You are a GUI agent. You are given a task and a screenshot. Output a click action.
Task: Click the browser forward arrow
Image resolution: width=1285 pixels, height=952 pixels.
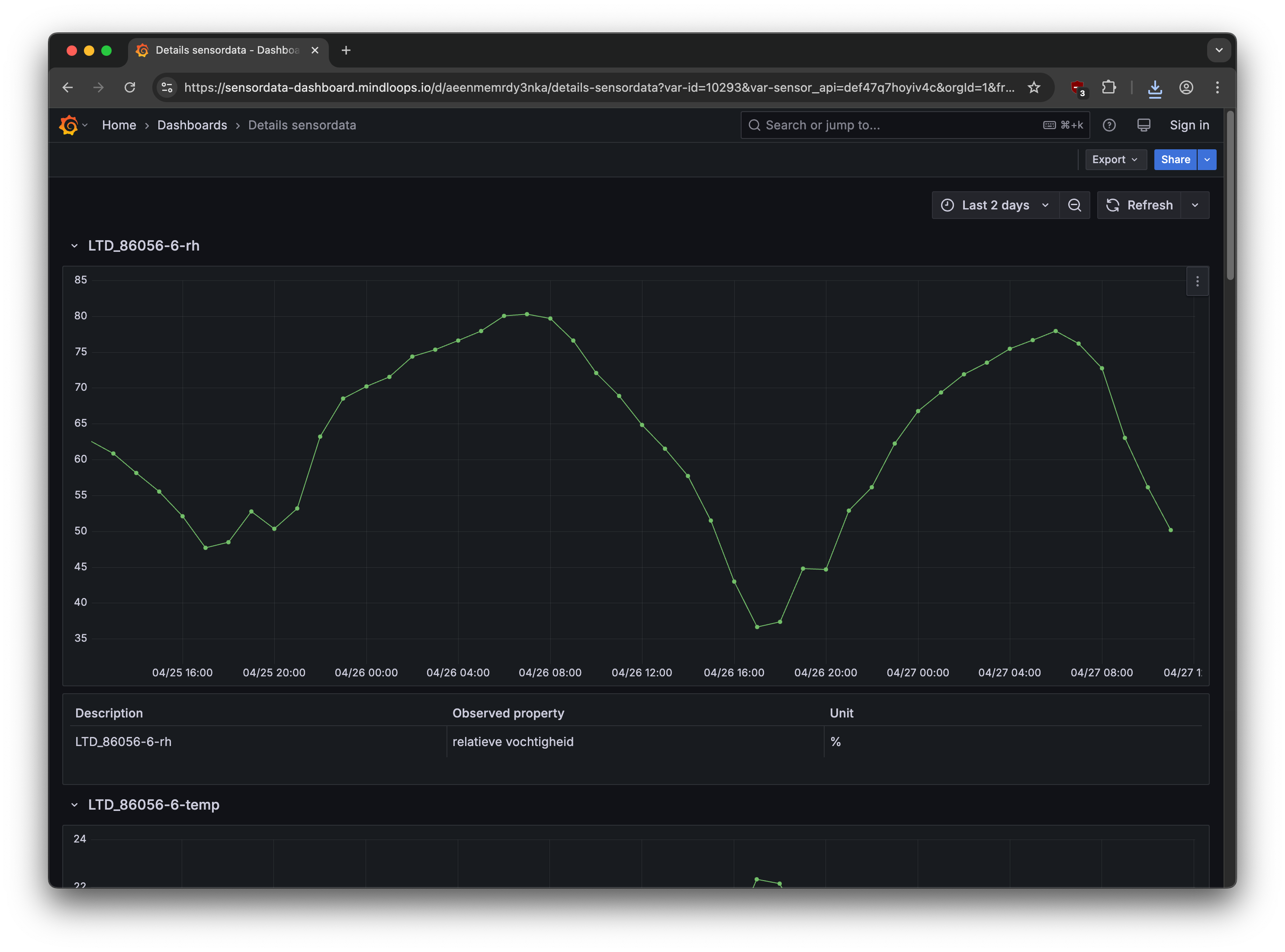click(x=99, y=87)
